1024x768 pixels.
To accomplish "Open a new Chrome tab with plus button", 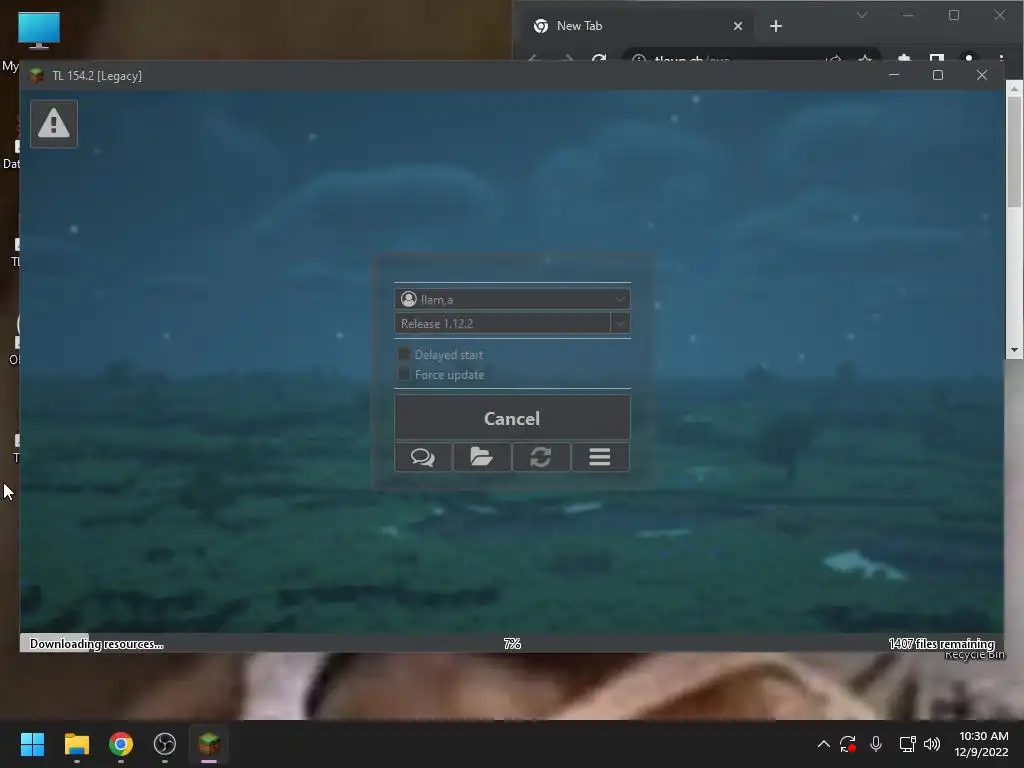I will point(775,26).
